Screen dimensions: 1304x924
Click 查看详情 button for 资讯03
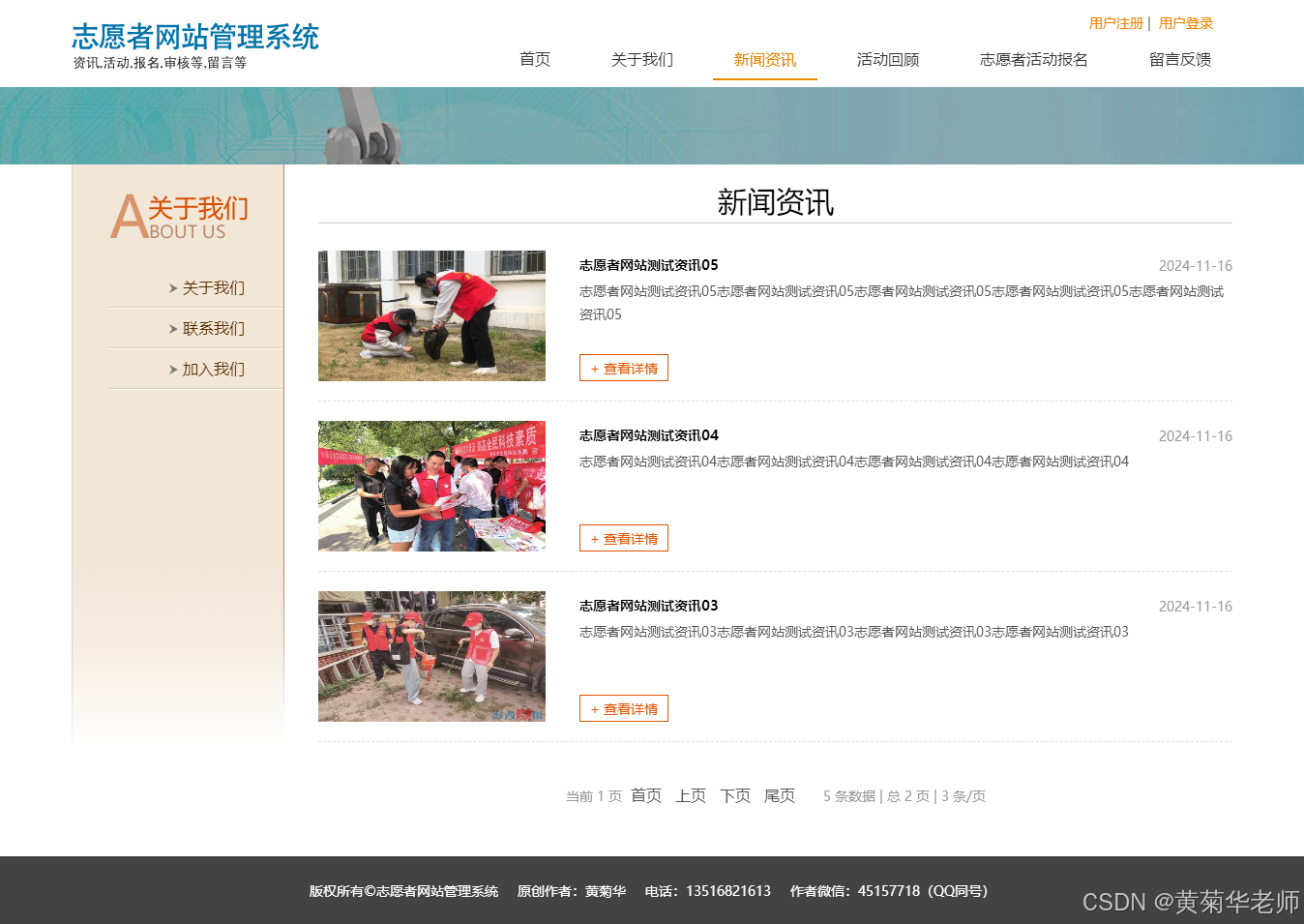tap(624, 709)
